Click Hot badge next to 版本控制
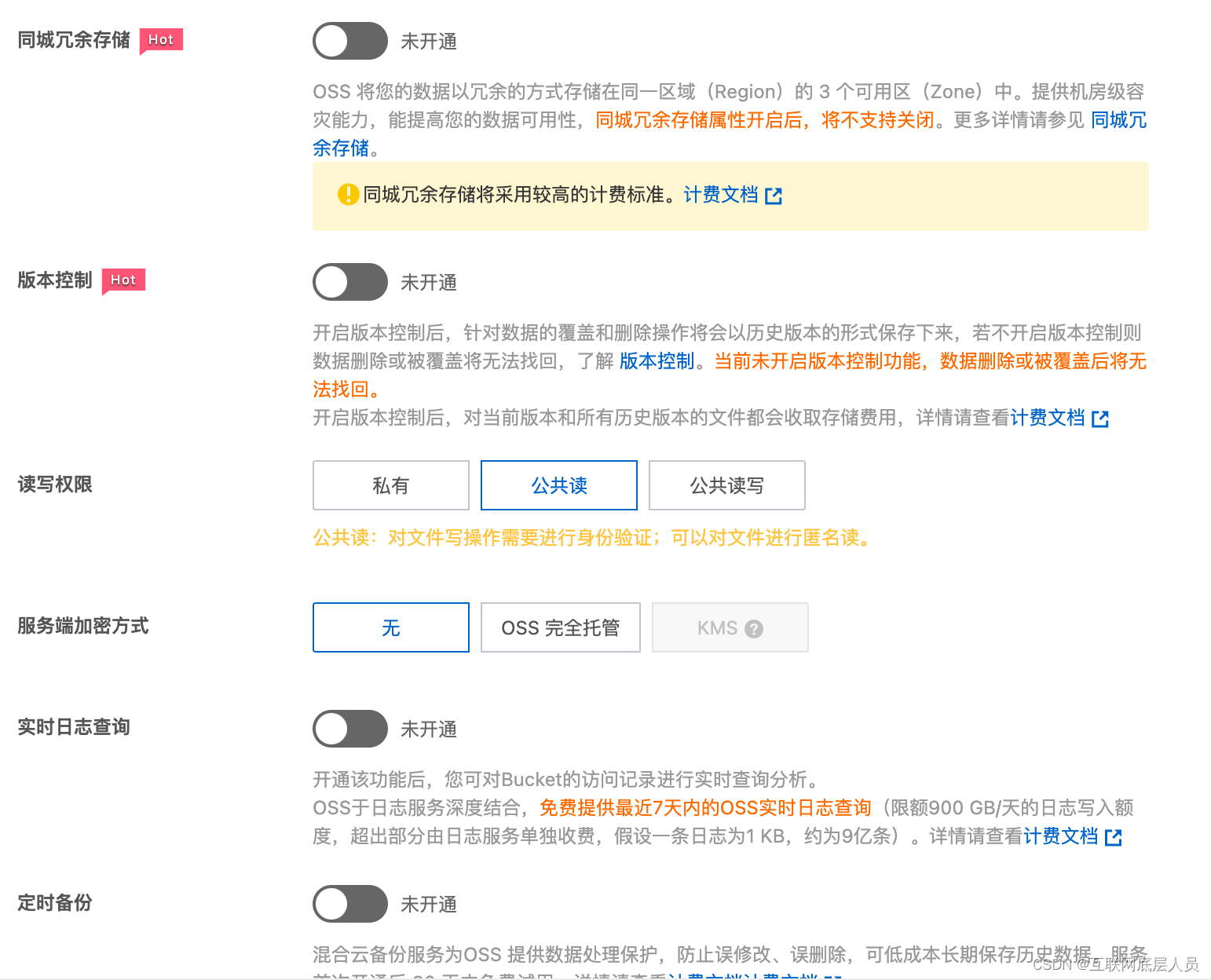Screen dimensions: 1211x980 [x=123, y=280]
